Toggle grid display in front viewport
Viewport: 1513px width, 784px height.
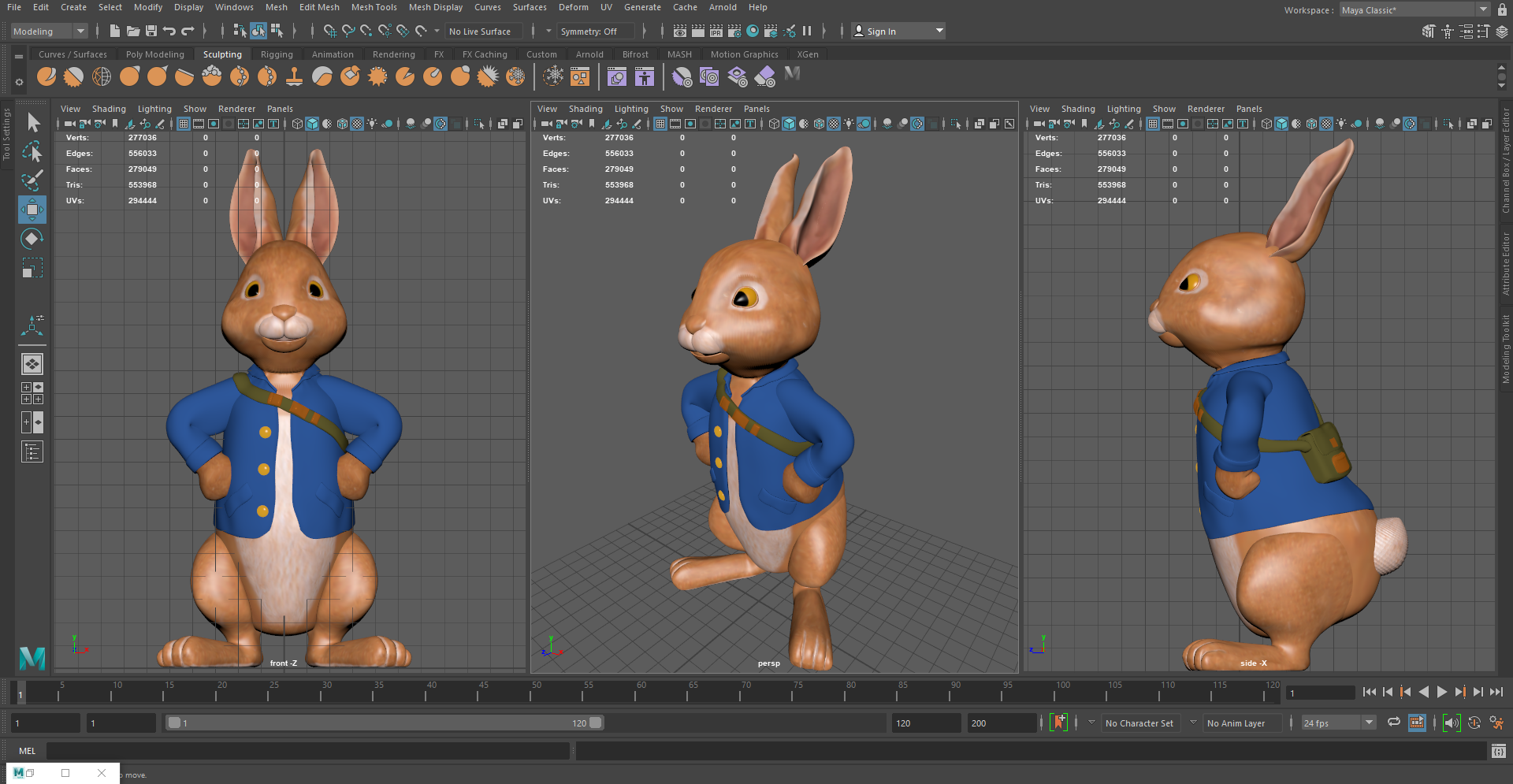[183, 124]
